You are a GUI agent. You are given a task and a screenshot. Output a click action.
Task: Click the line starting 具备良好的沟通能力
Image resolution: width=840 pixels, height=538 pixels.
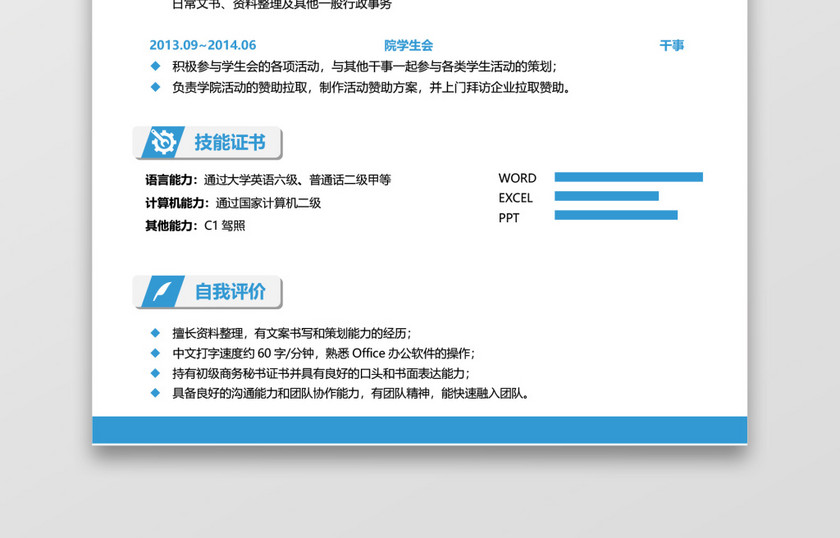point(351,393)
